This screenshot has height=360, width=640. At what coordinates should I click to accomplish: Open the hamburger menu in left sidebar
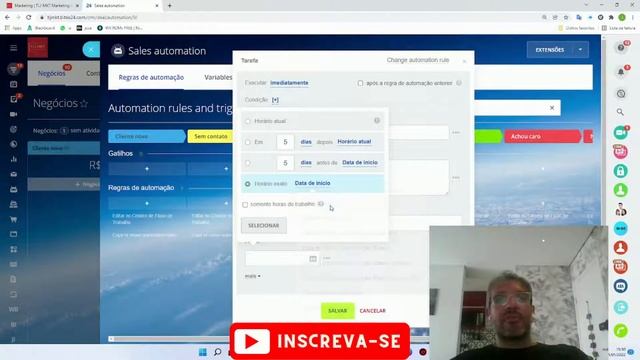pos(13,48)
